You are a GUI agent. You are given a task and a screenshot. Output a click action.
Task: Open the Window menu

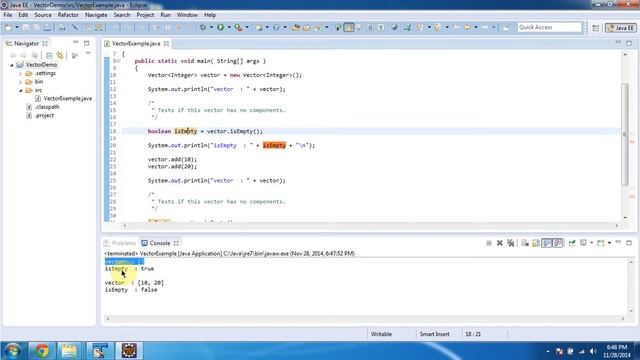[187, 15]
